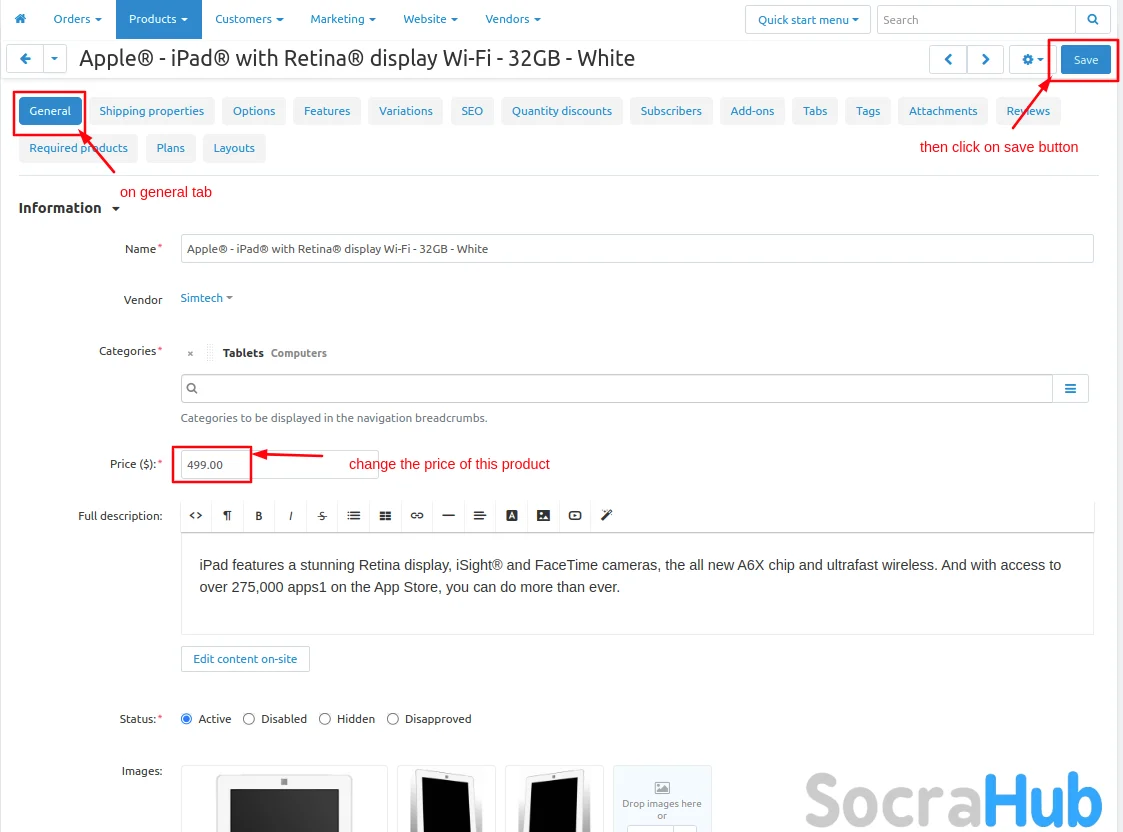Screen dimensions: 1123x832
Task: Open HTML source code view in editor
Action: click(x=196, y=516)
